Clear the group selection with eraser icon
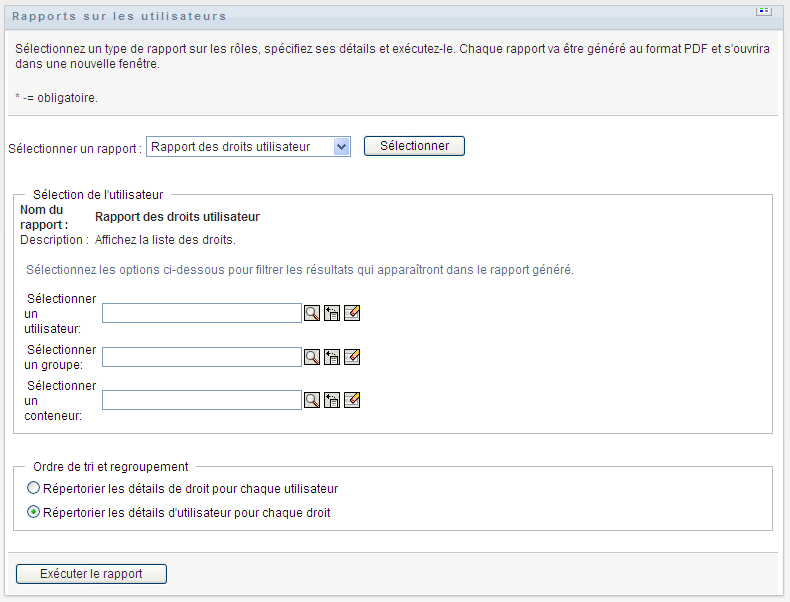 [x=351, y=356]
